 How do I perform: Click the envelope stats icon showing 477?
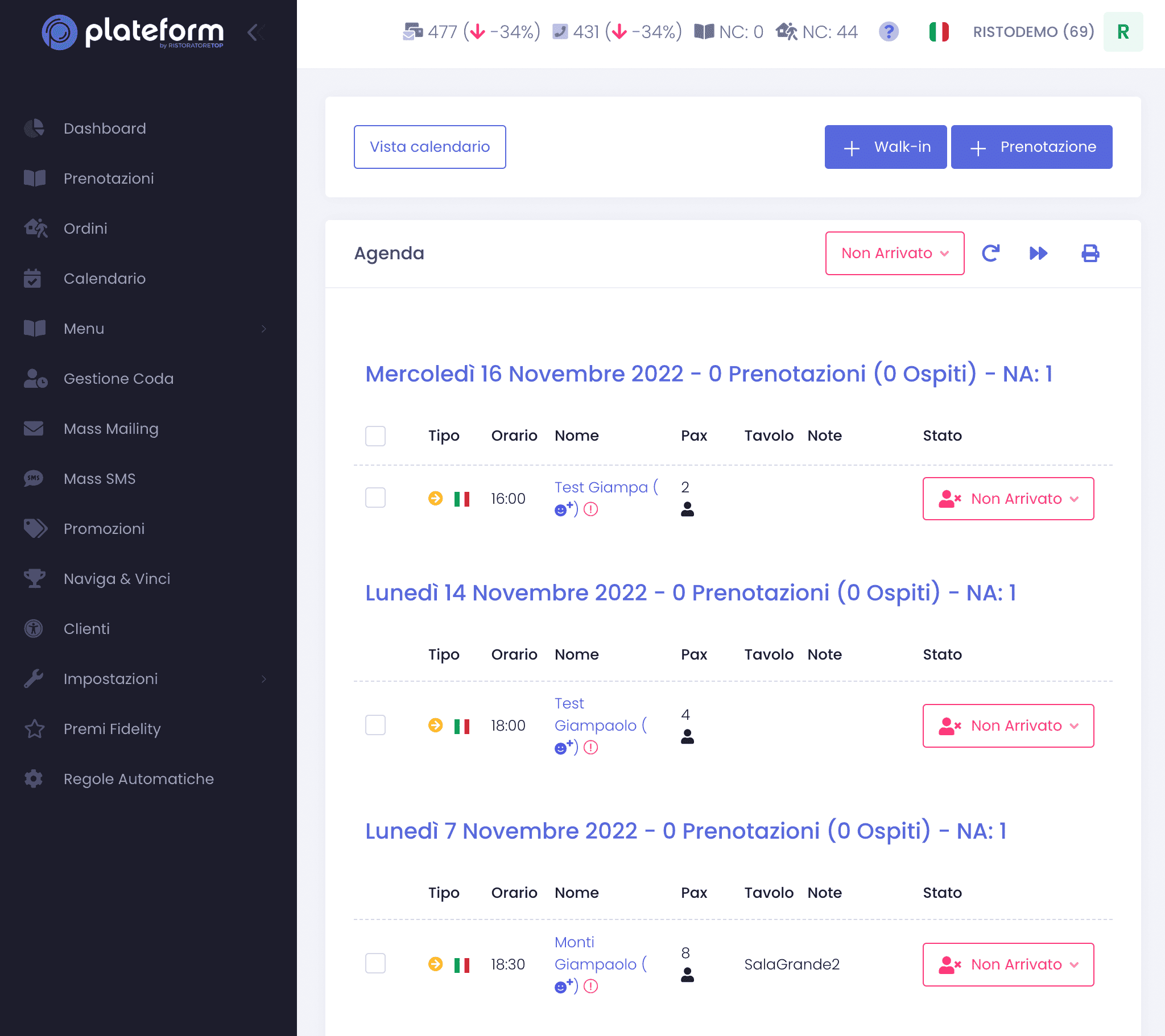click(412, 32)
